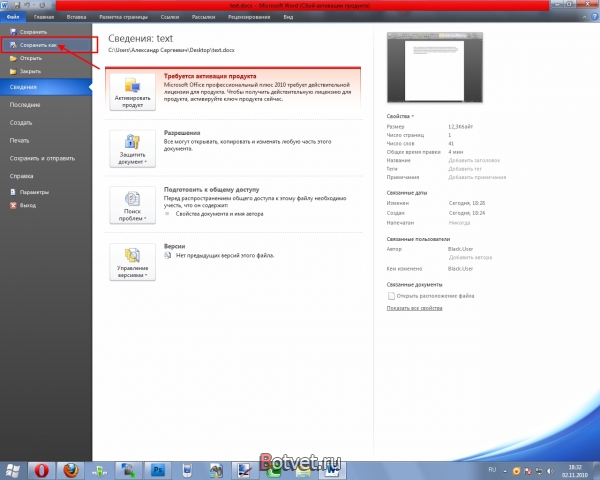Image resolution: width=600 pixels, height=480 pixels.
Task: Click the file path text.docx text
Action: click(171, 50)
